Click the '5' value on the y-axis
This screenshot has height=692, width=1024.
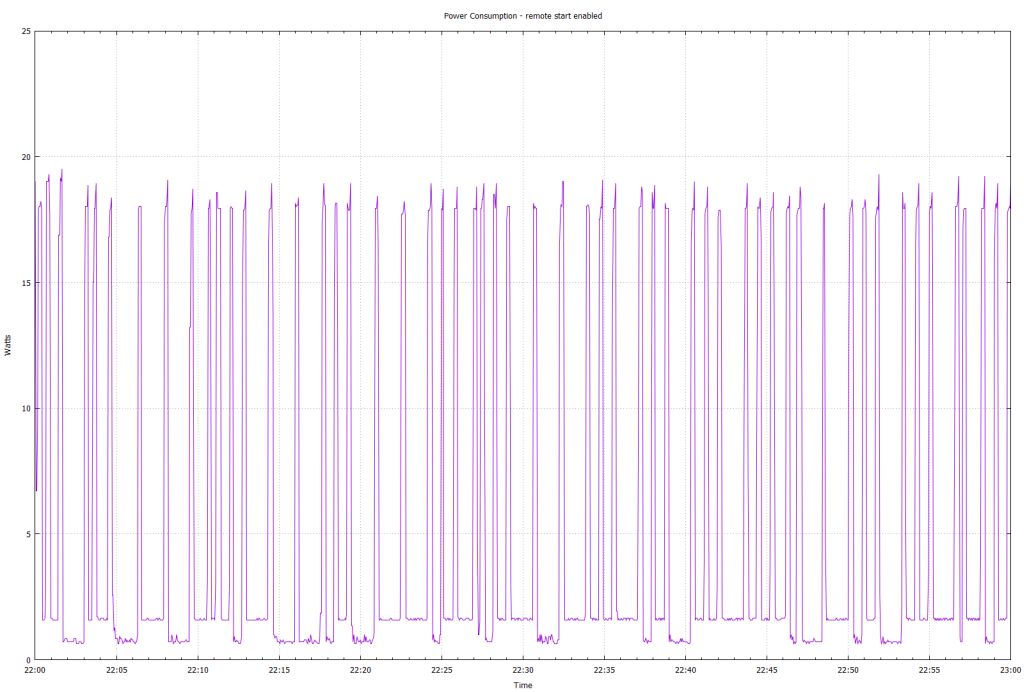pyautogui.click(x=27, y=532)
